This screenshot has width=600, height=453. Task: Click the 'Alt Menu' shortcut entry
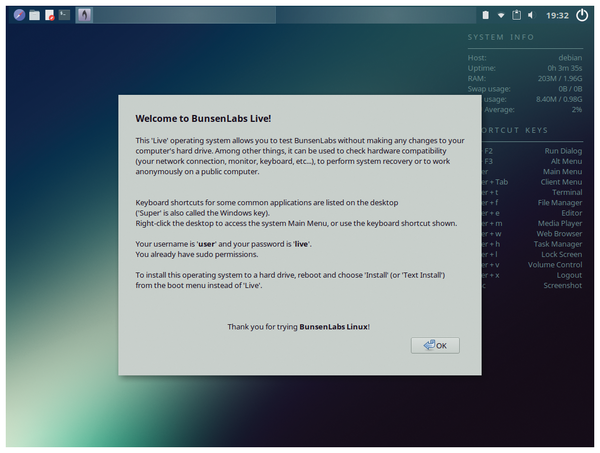point(566,161)
